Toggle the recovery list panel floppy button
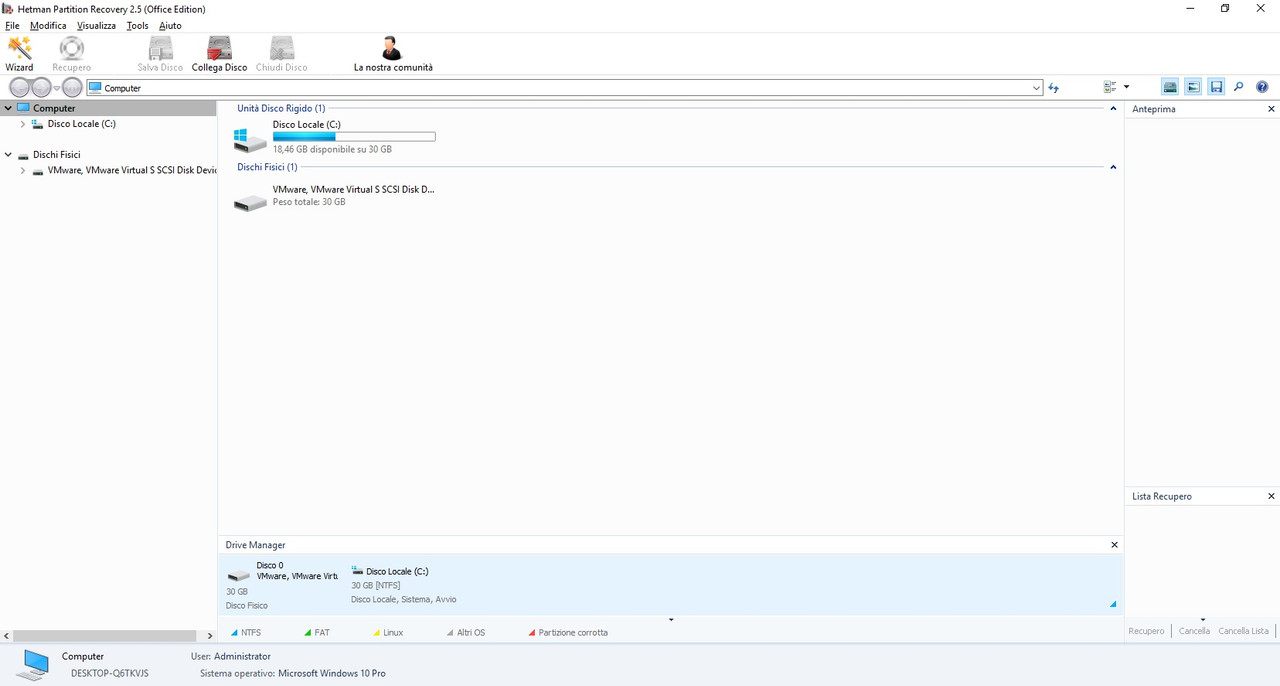Viewport: 1280px width, 686px height. 1216,88
